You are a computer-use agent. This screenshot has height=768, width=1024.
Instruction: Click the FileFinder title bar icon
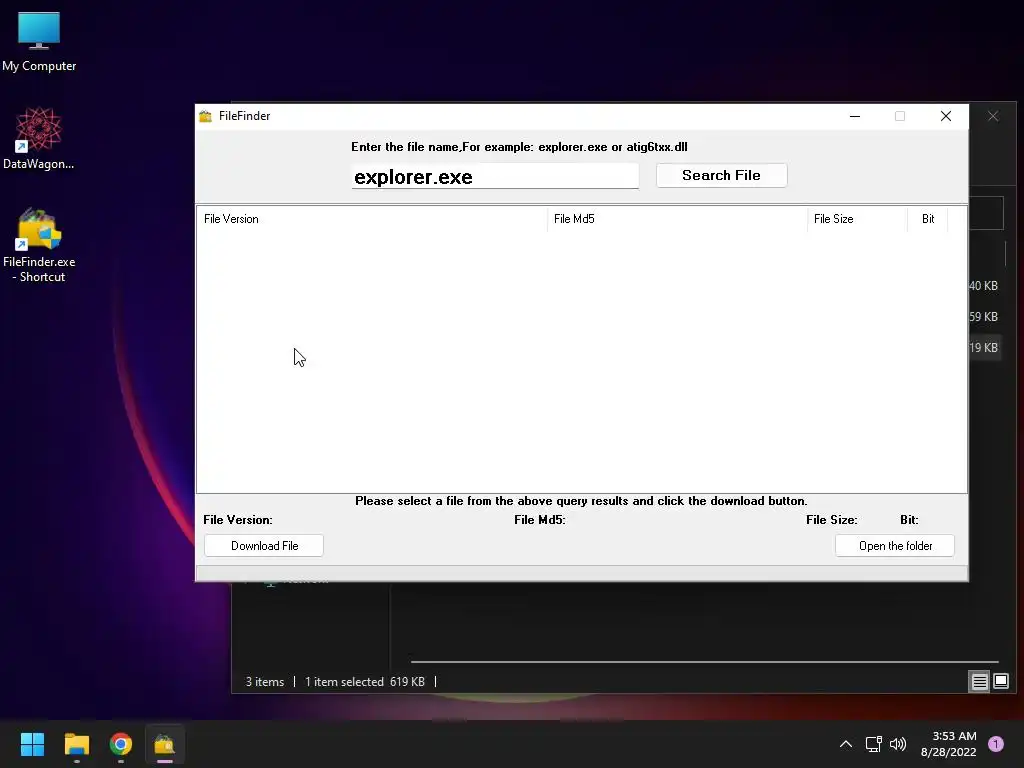click(x=206, y=116)
